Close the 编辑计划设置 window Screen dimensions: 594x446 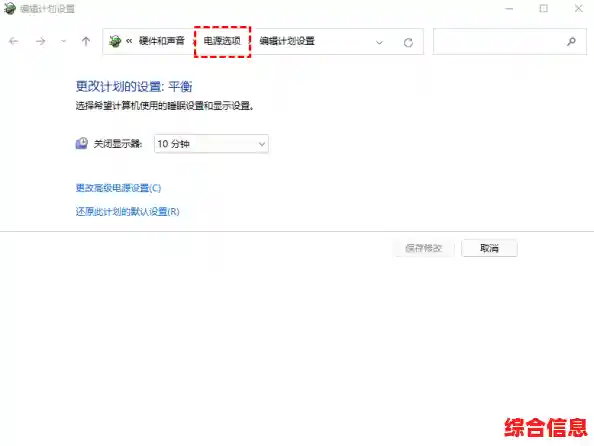point(578,8)
